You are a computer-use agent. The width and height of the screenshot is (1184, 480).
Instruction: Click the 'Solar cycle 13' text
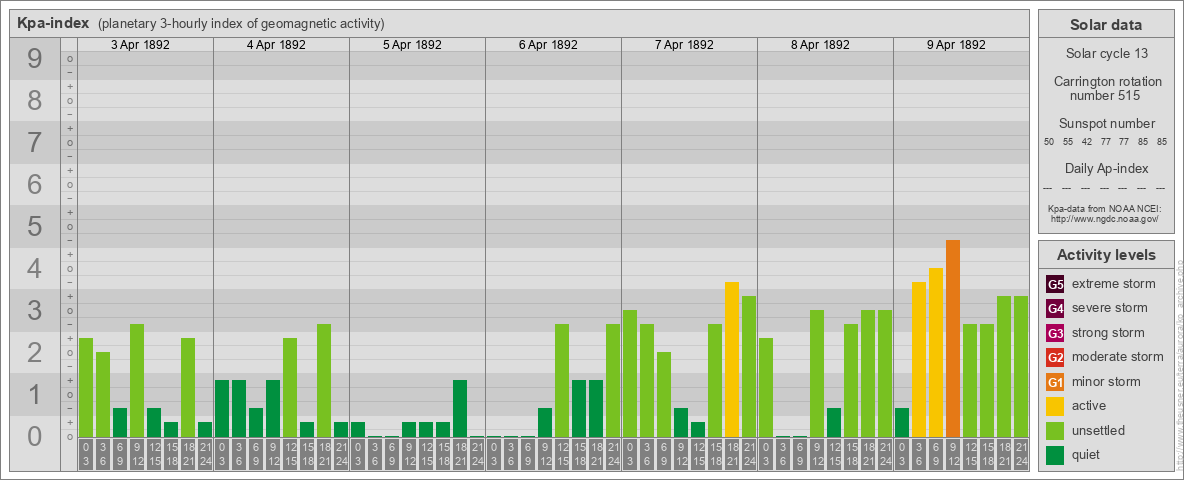click(x=1106, y=54)
